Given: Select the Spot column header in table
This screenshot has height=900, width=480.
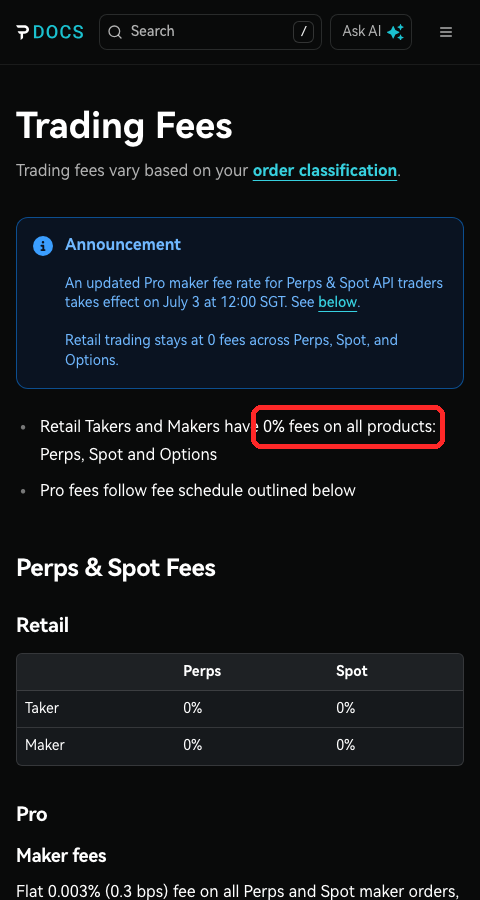Looking at the screenshot, I should point(351,671).
